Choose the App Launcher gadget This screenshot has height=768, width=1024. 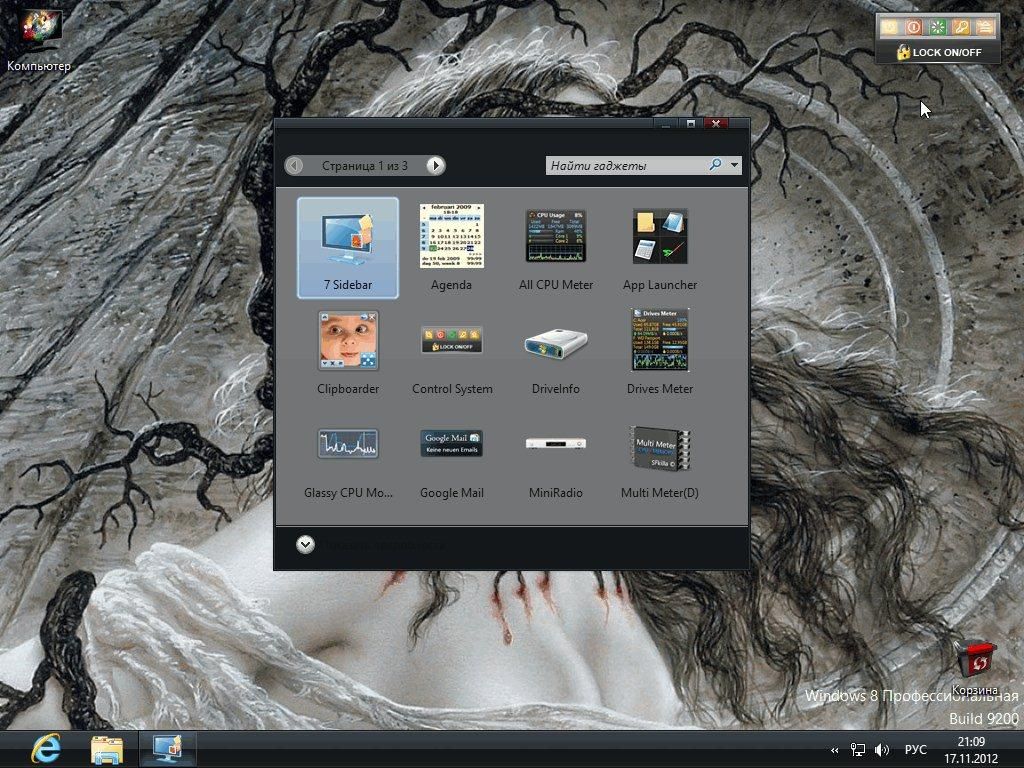(660, 248)
